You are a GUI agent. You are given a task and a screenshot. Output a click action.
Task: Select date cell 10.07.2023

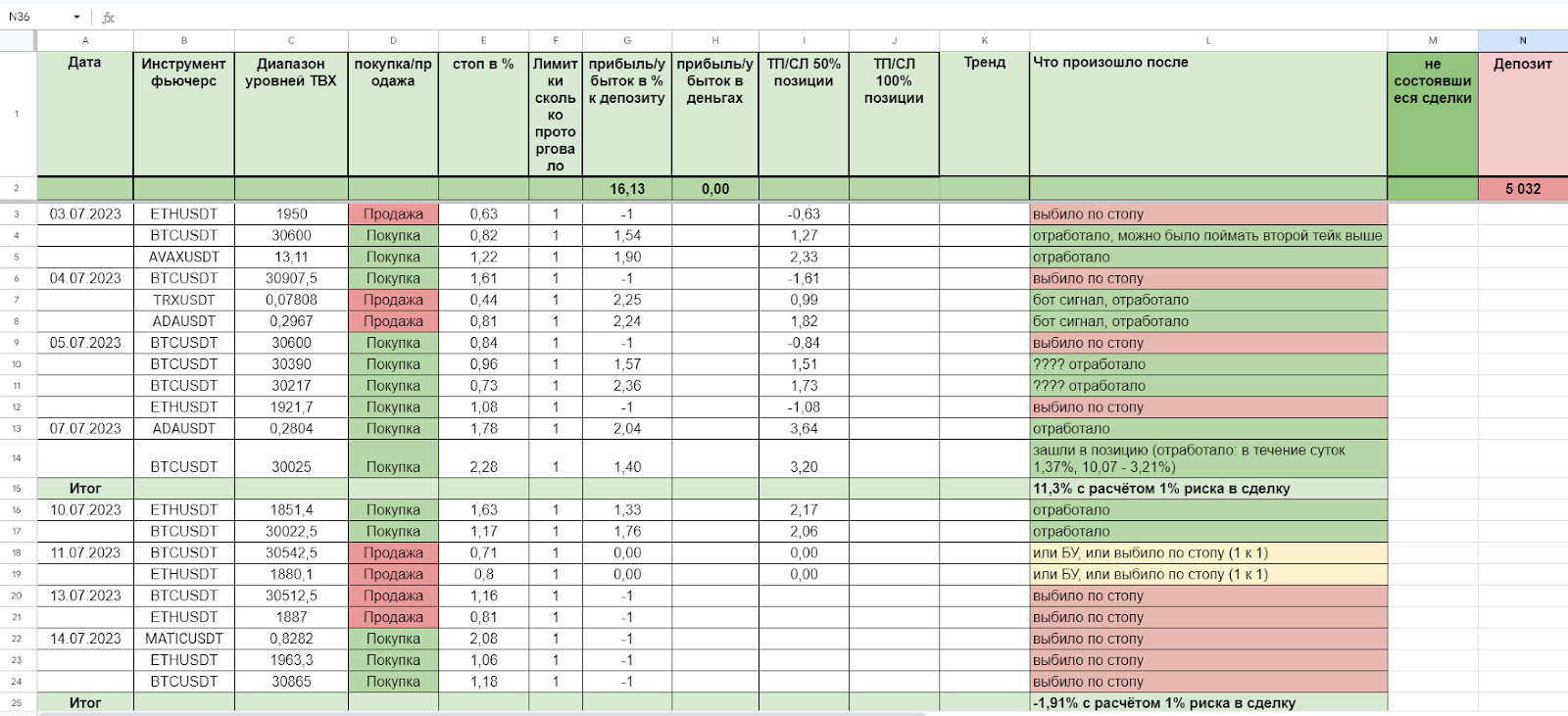tap(85, 509)
